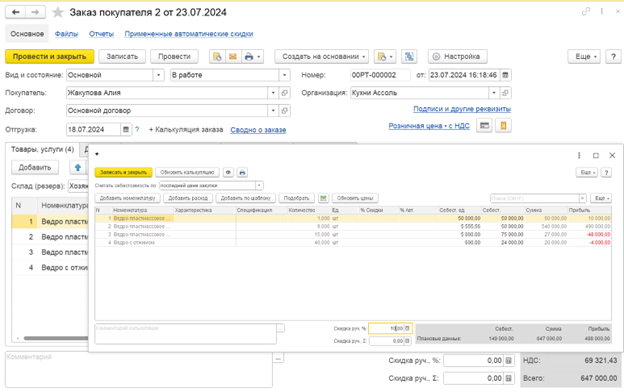Viewport: 624px width, 392px height.
Task: Switch to Основное tab
Action: 27,34
